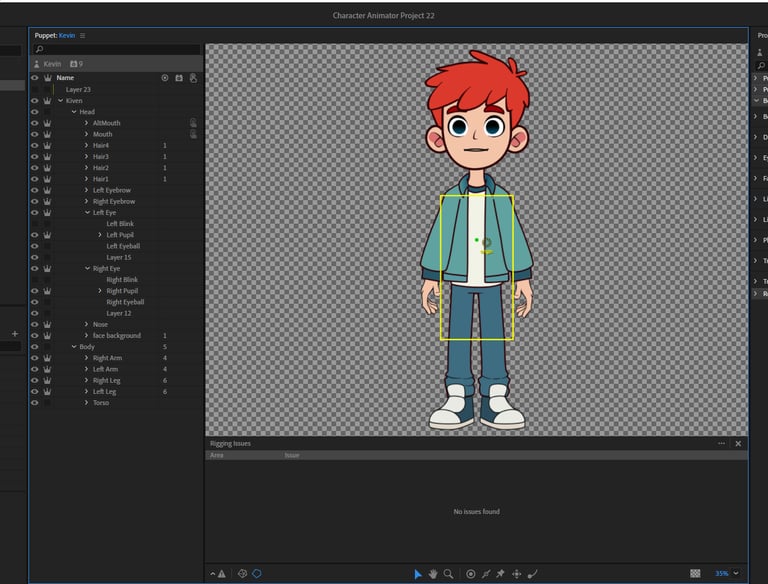Select the Hand tool in bottom toolbar

pyautogui.click(x=433, y=574)
